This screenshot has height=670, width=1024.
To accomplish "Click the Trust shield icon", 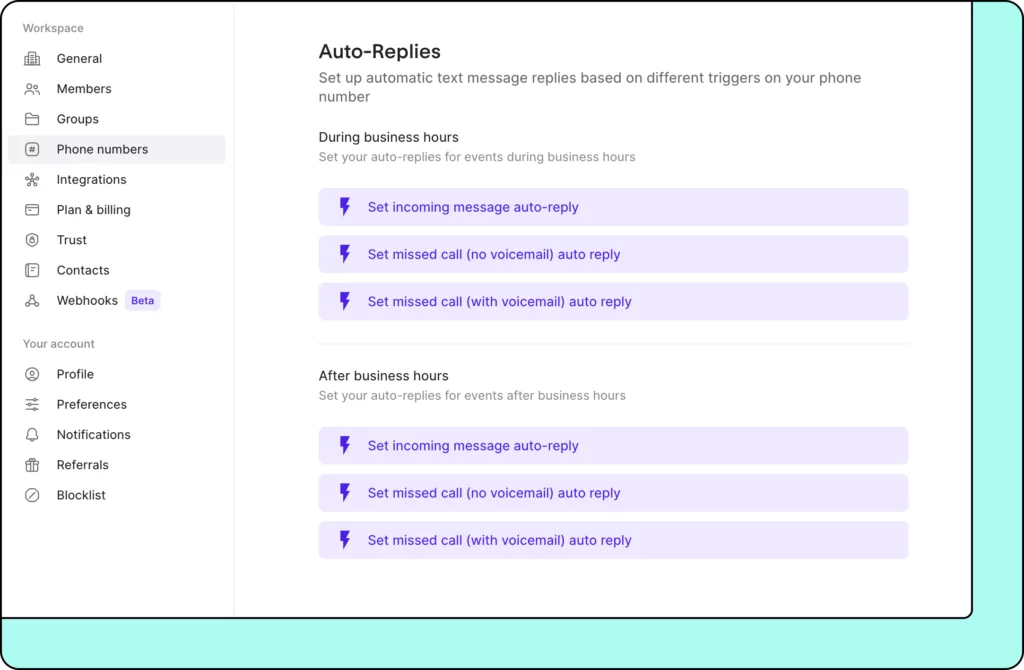I will tap(33, 240).
